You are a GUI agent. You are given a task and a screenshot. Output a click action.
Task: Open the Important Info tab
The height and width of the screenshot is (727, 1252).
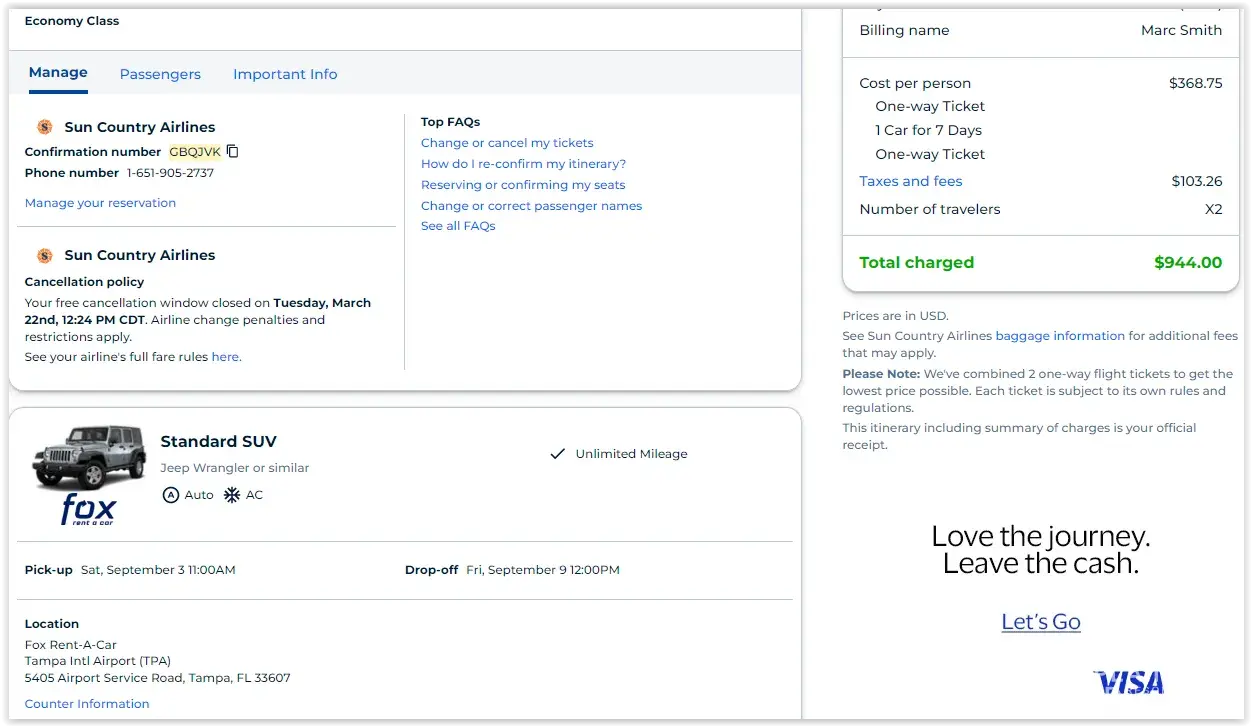(285, 74)
